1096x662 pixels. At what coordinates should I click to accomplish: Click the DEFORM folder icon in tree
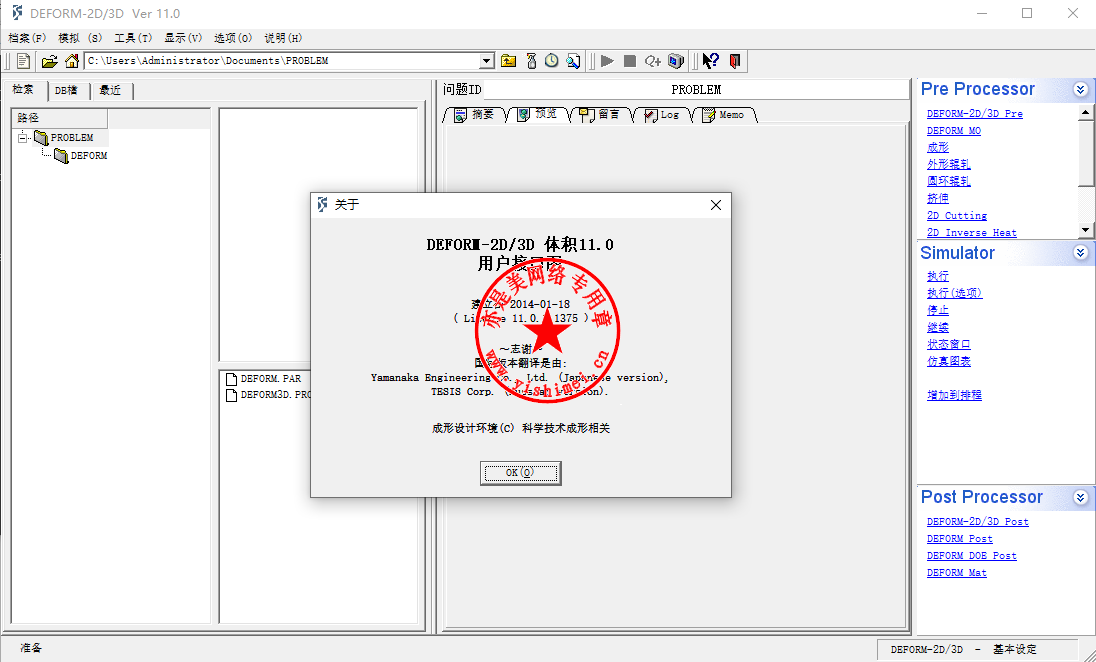coord(62,155)
